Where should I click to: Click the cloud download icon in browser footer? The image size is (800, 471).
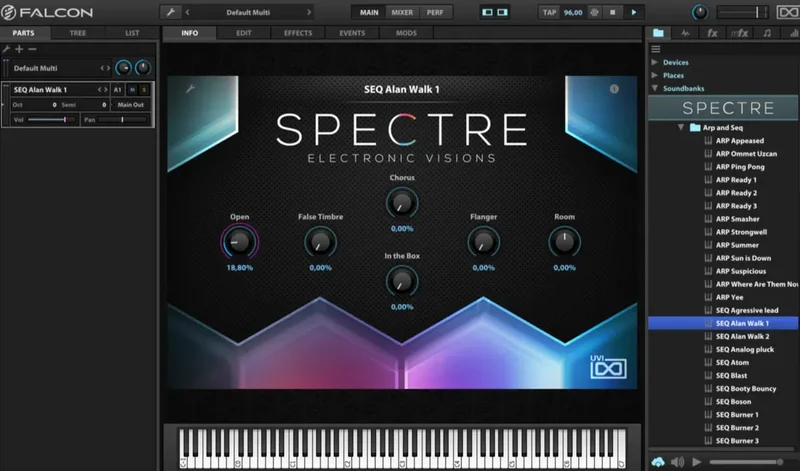click(658, 462)
